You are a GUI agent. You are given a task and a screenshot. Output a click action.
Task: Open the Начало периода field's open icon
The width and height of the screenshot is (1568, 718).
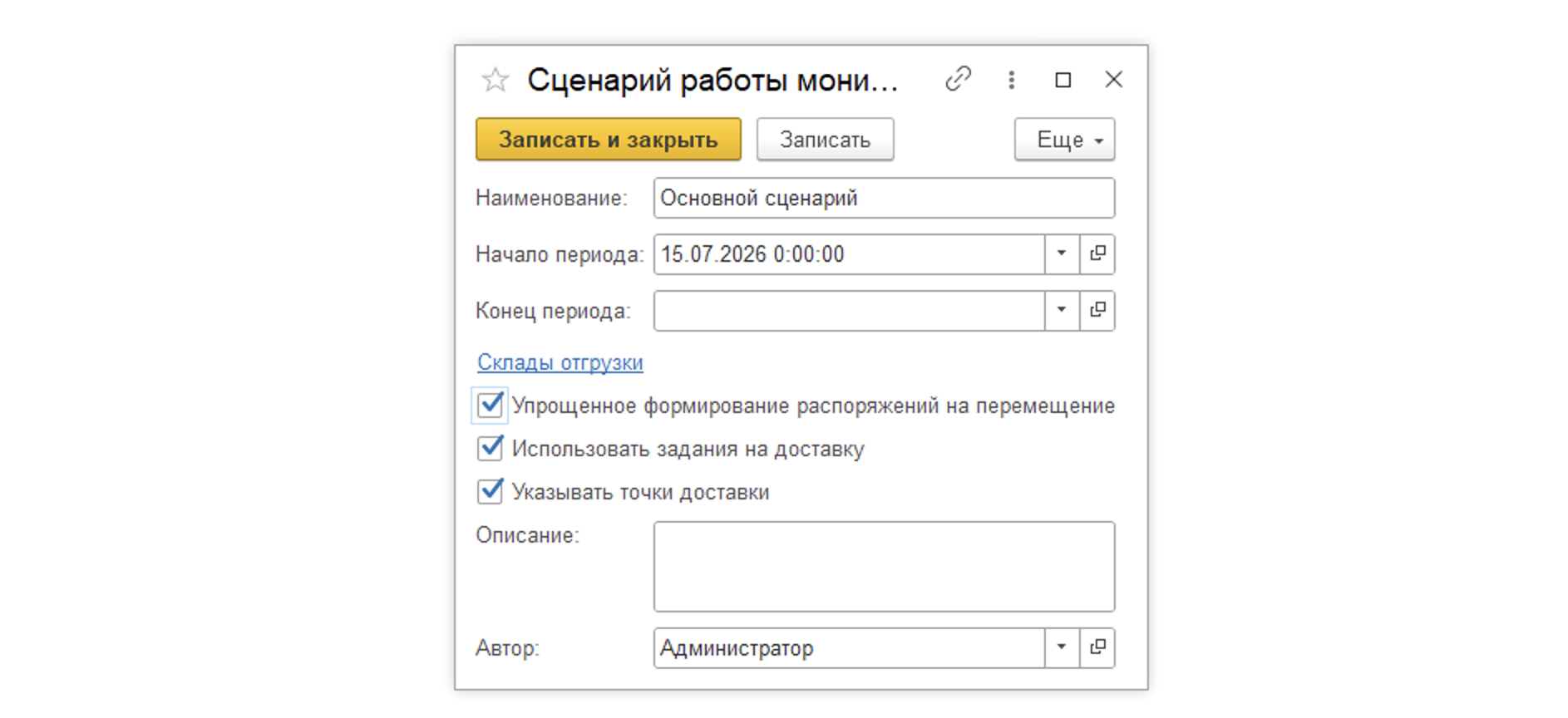click(x=1097, y=254)
